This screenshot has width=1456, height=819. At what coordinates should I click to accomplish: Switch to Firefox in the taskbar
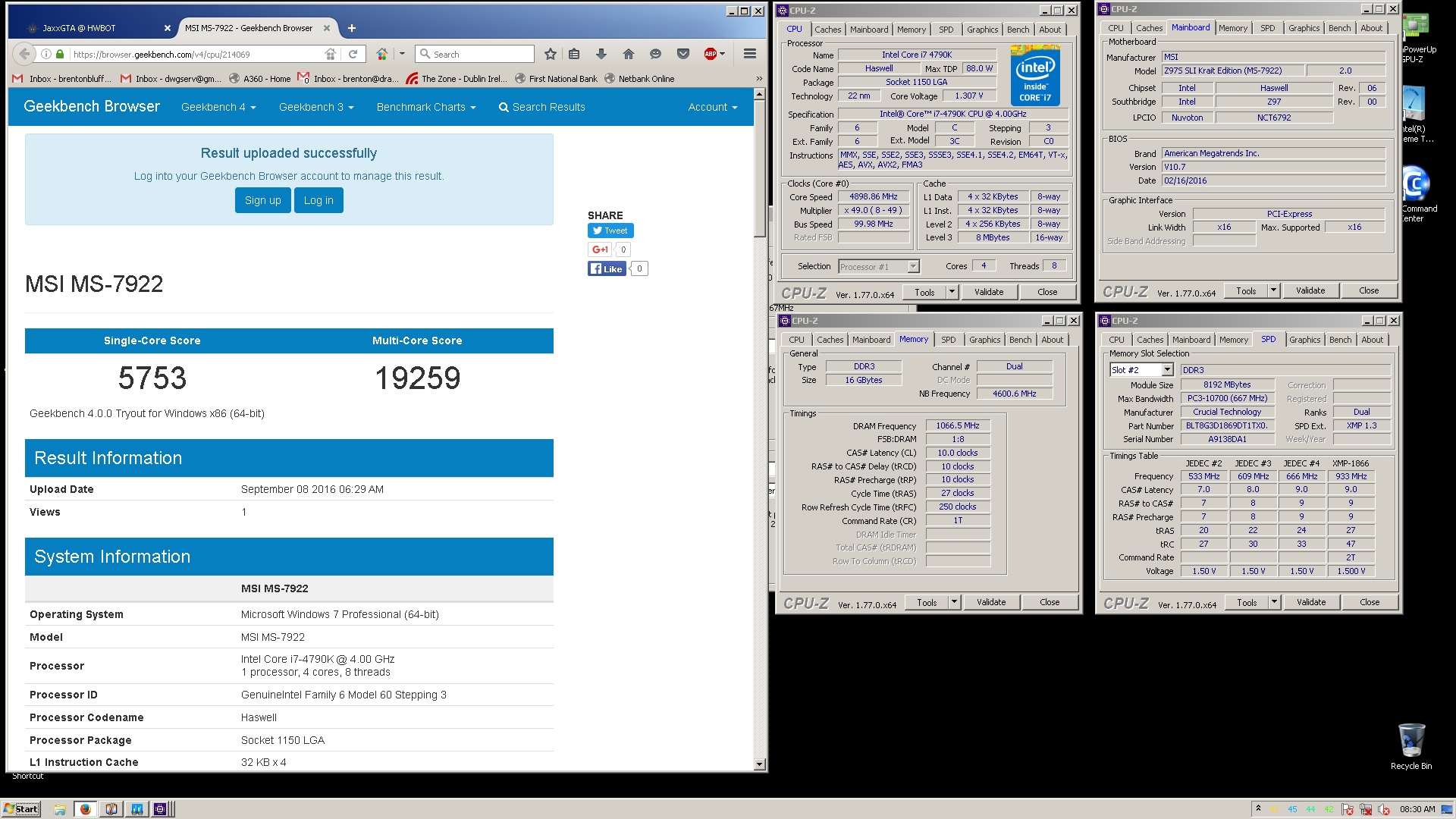[x=86, y=809]
